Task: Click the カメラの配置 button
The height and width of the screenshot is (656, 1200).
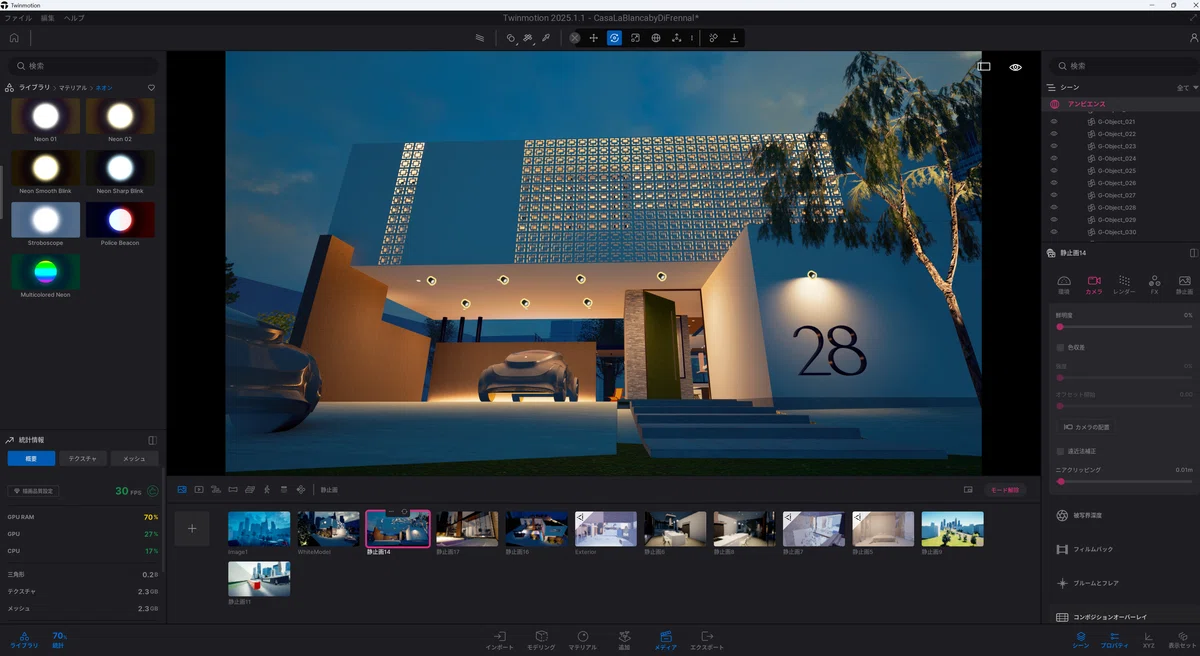Action: coord(1085,426)
